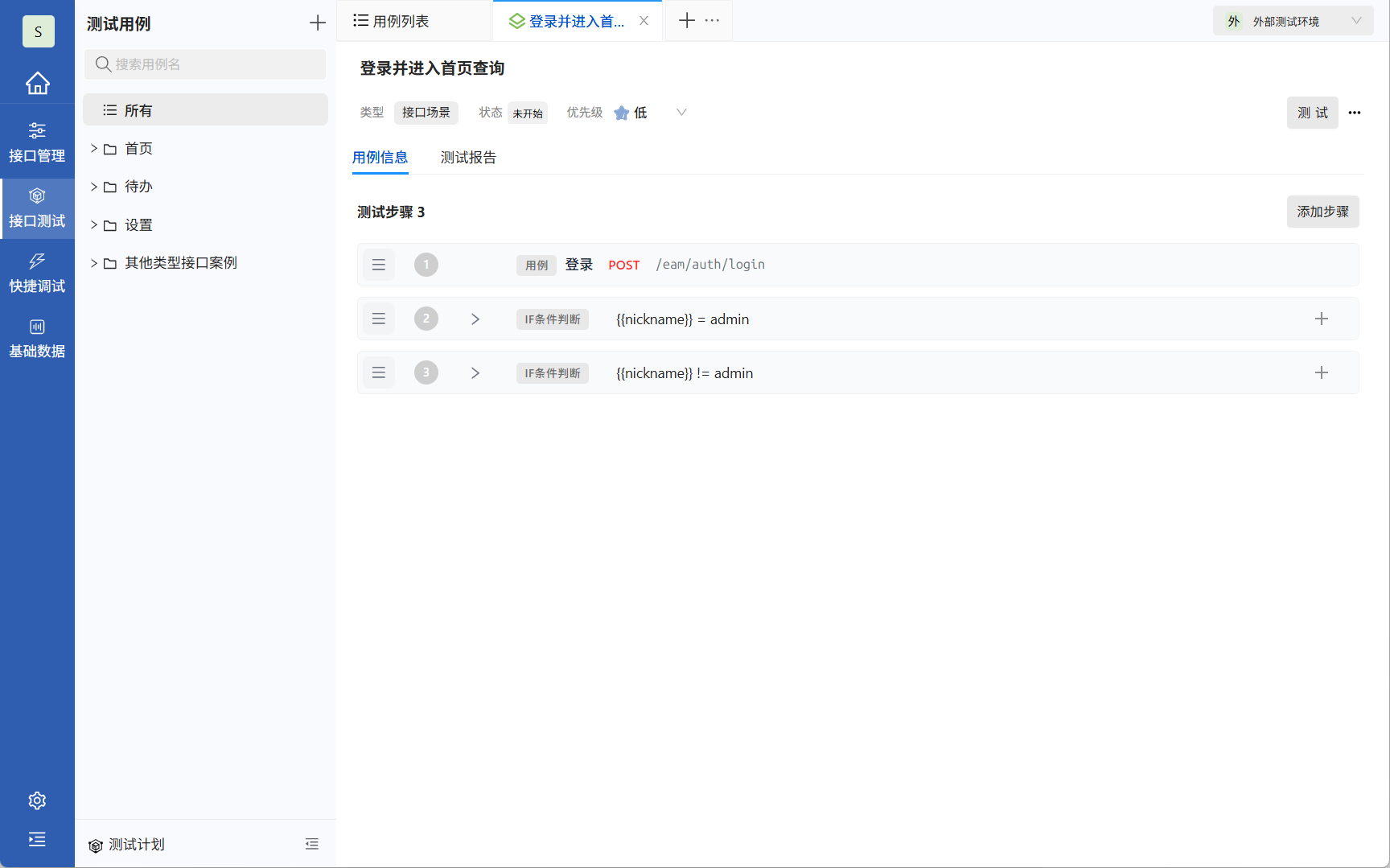Add a sub-step to step 3 via plus icon
This screenshot has width=1390, height=868.
point(1322,372)
